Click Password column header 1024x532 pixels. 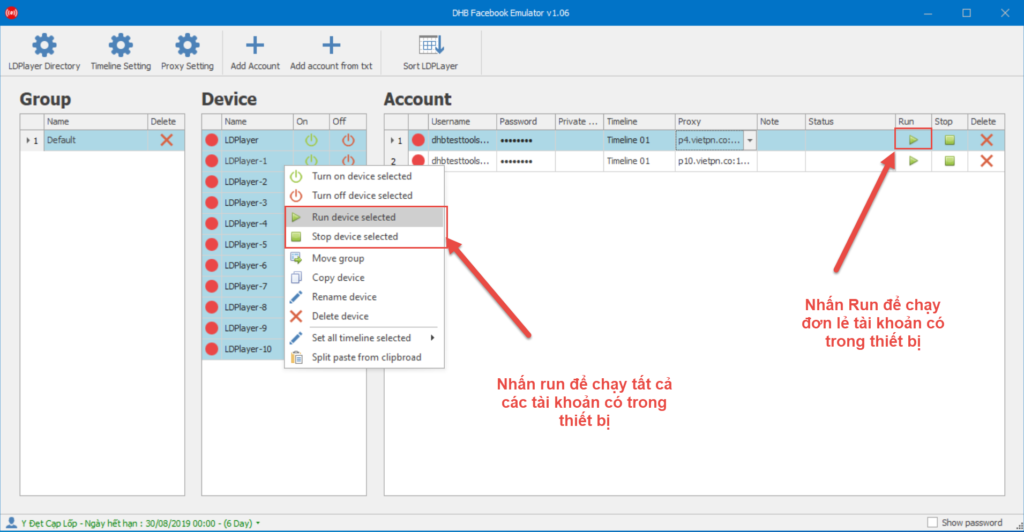[526, 121]
